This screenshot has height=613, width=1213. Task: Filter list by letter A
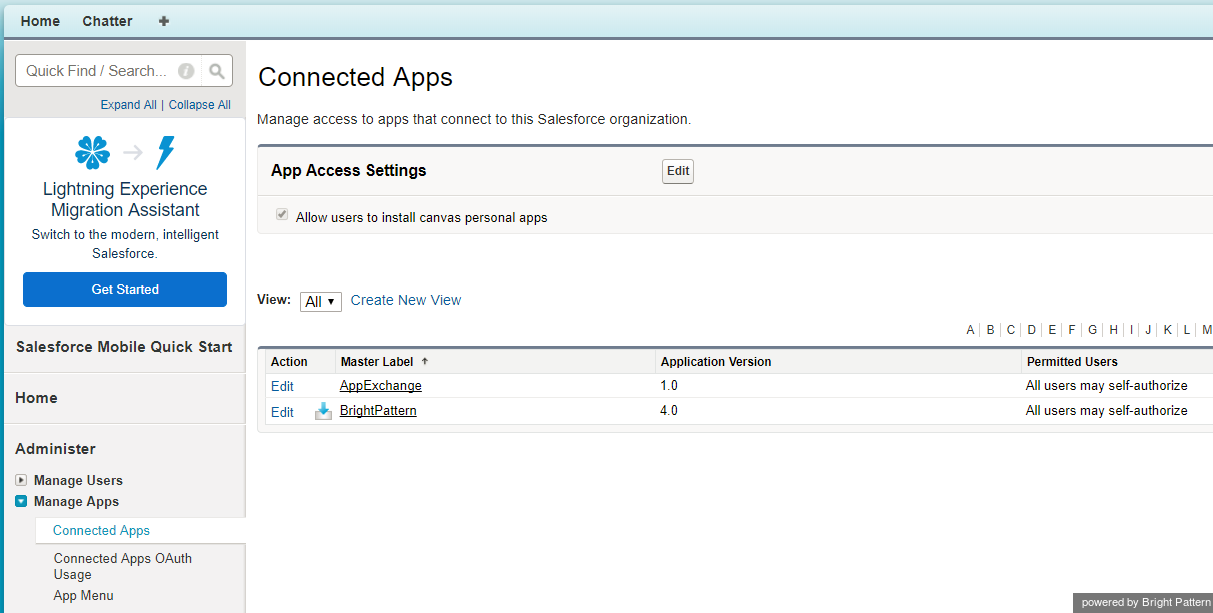(970, 330)
